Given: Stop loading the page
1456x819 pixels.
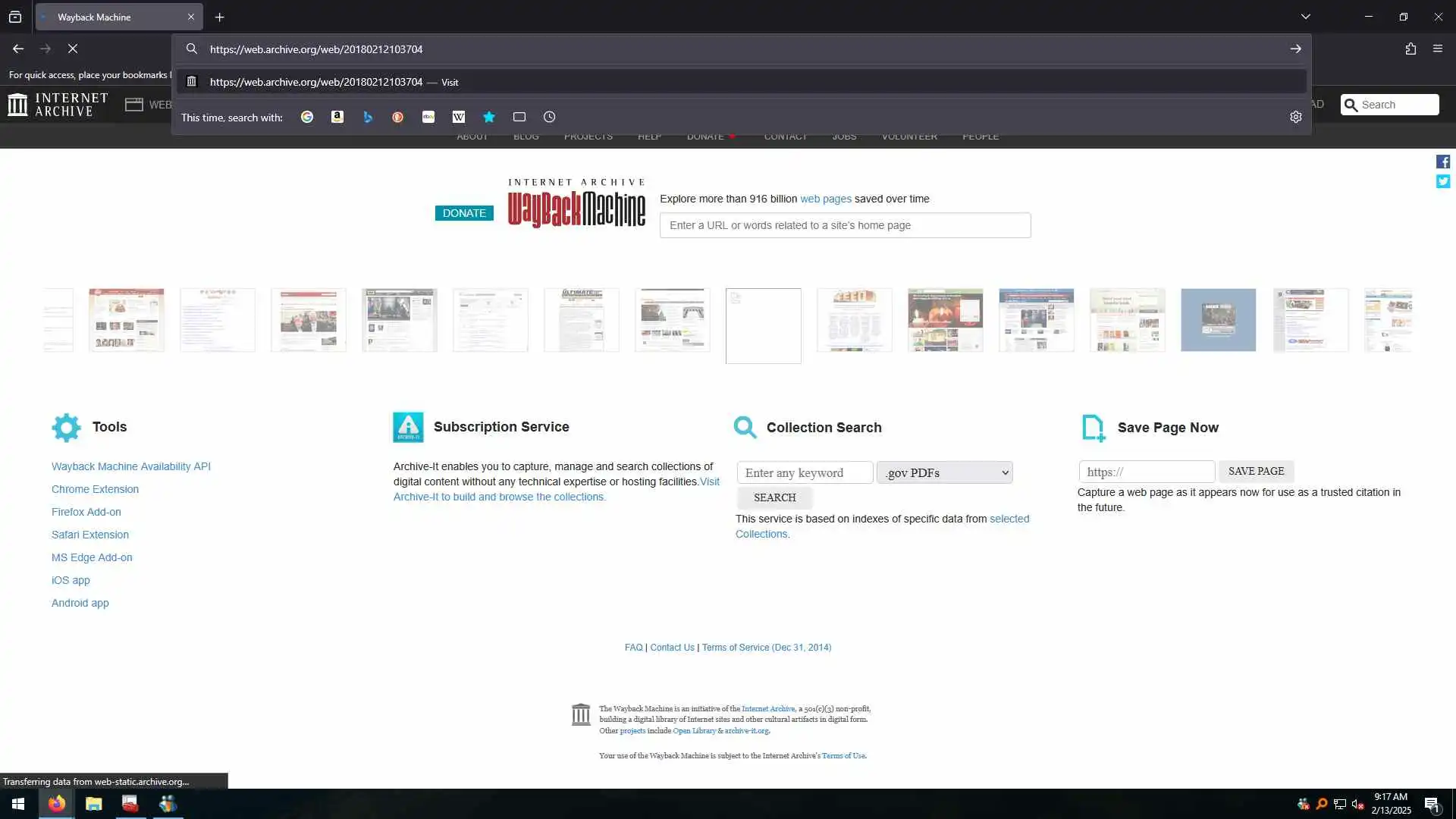Looking at the screenshot, I should tap(73, 49).
